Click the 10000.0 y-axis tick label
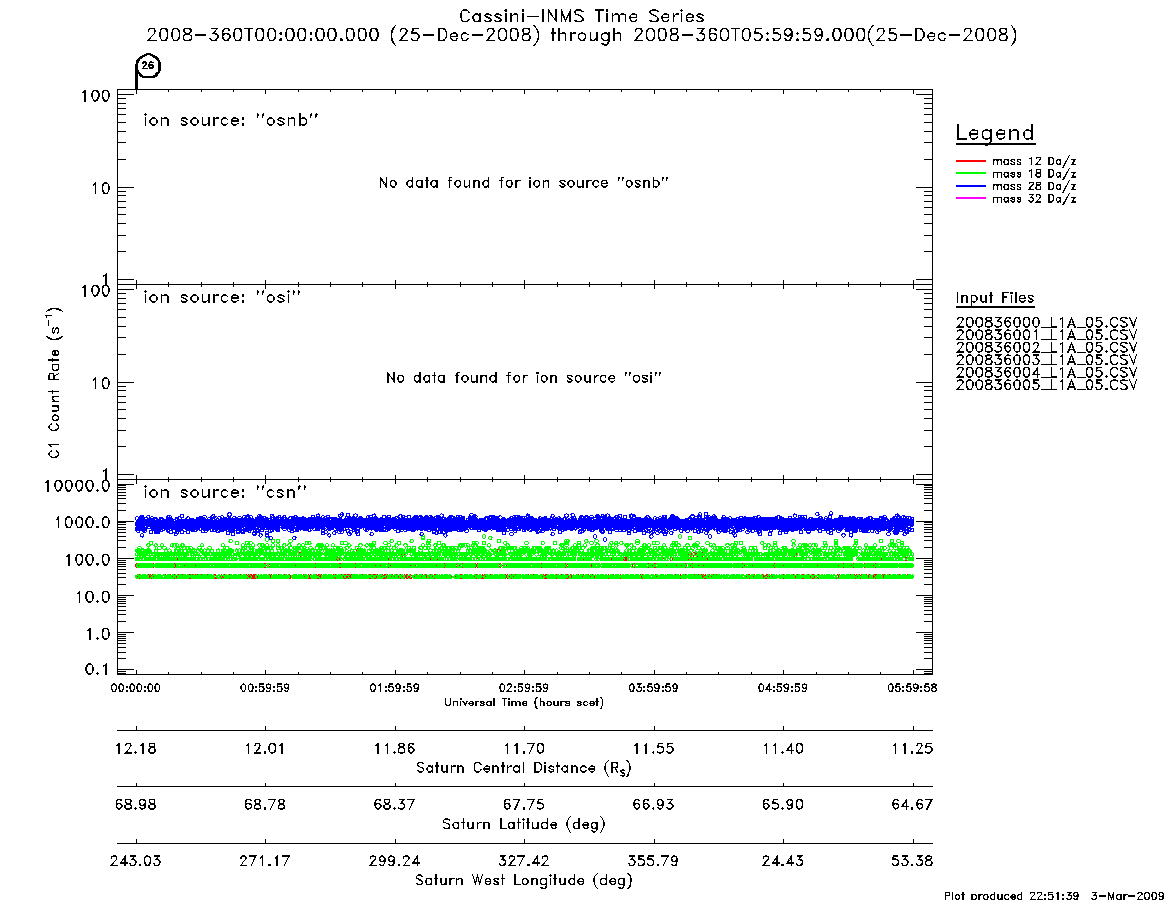This screenshot has width=1165, height=900. point(77,486)
